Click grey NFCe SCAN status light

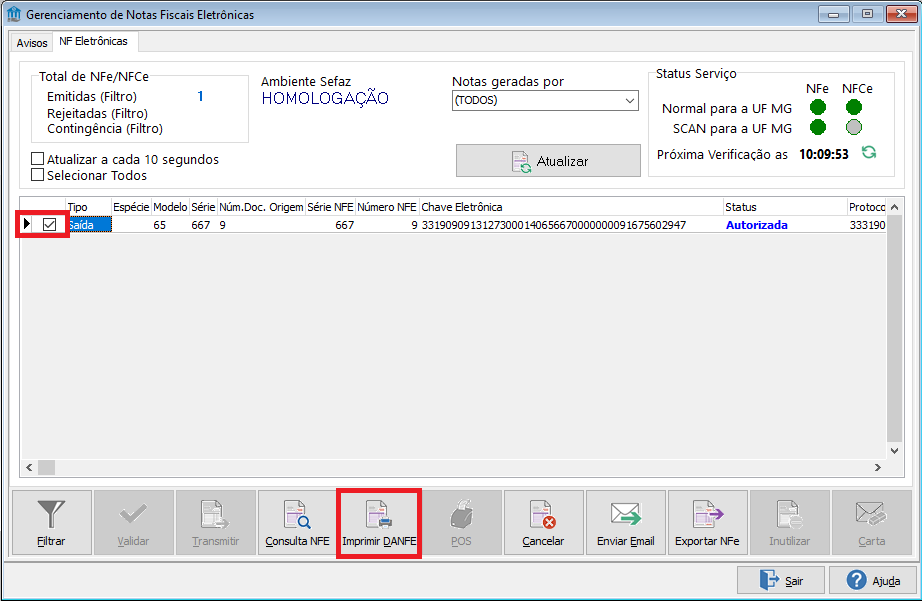854,127
